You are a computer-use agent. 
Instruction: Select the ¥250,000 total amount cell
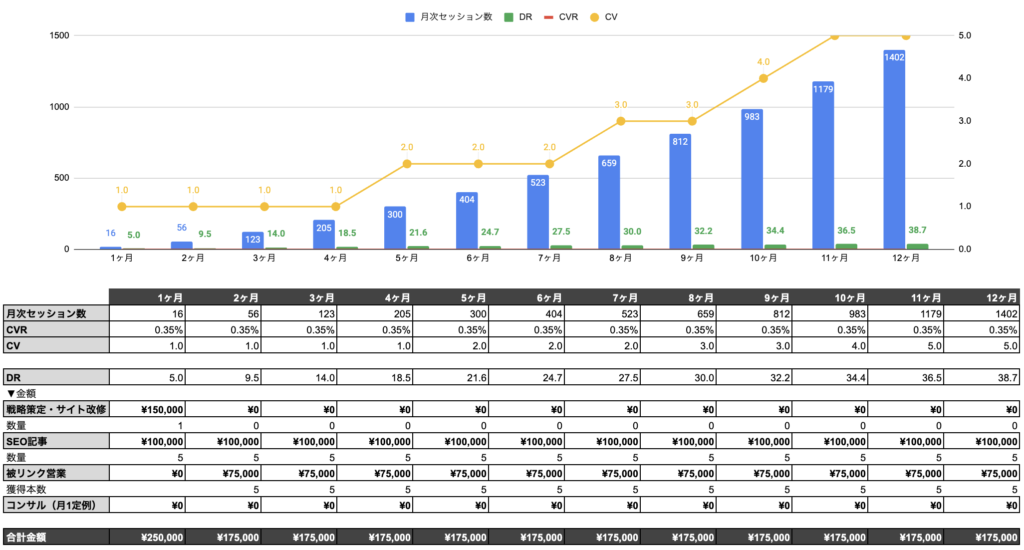[x=146, y=538]
